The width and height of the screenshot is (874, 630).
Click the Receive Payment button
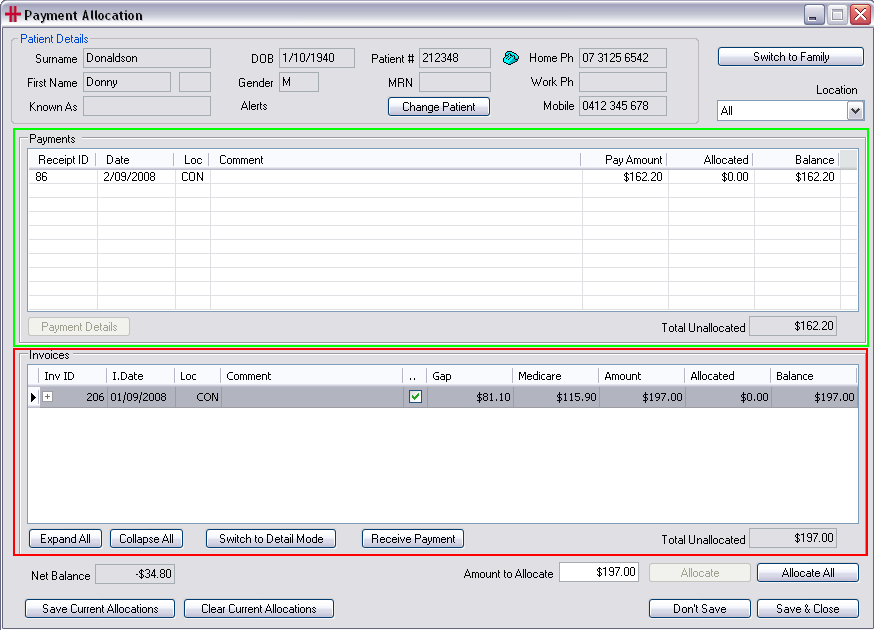click(x=413, y=539)
